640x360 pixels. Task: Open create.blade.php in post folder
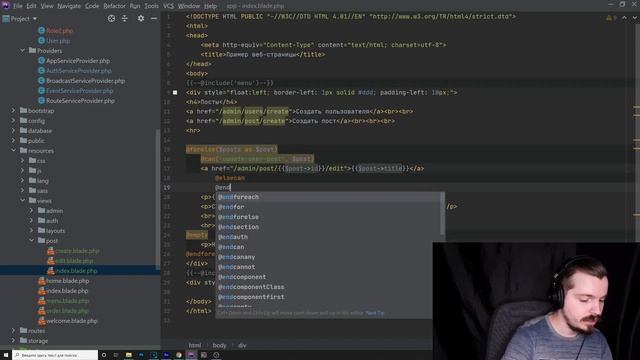77,251
